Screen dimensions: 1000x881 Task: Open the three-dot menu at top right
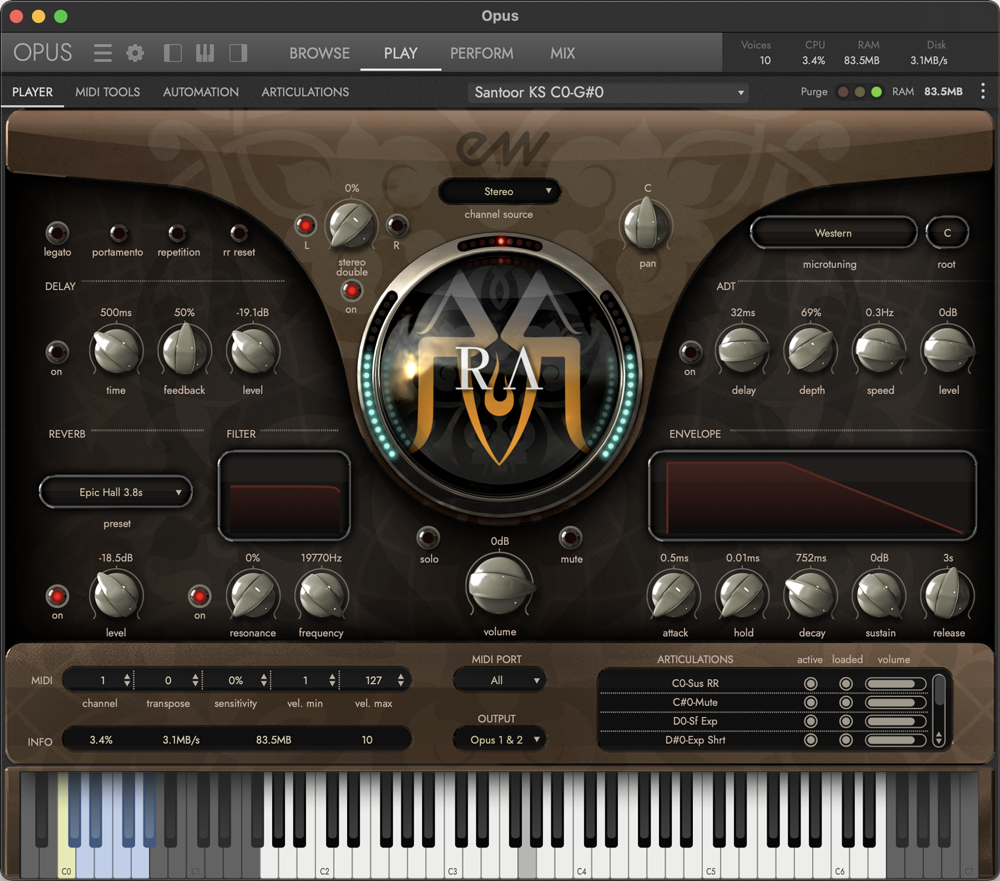click(x=984, y=91)
